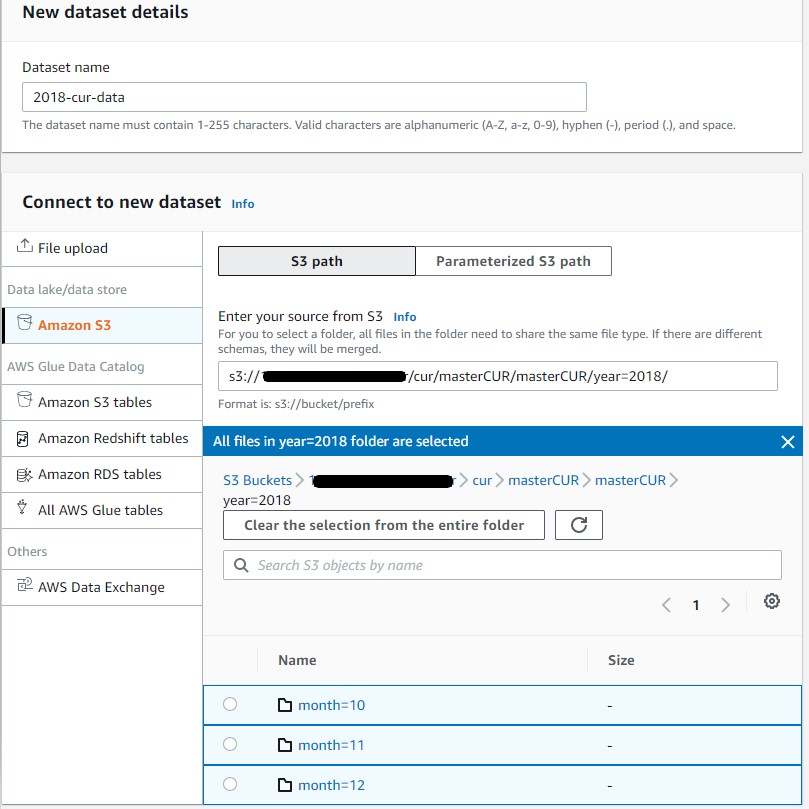The image size is (809, 809).
Task: Select the month=12 radio button
Action: click(230, 784)
